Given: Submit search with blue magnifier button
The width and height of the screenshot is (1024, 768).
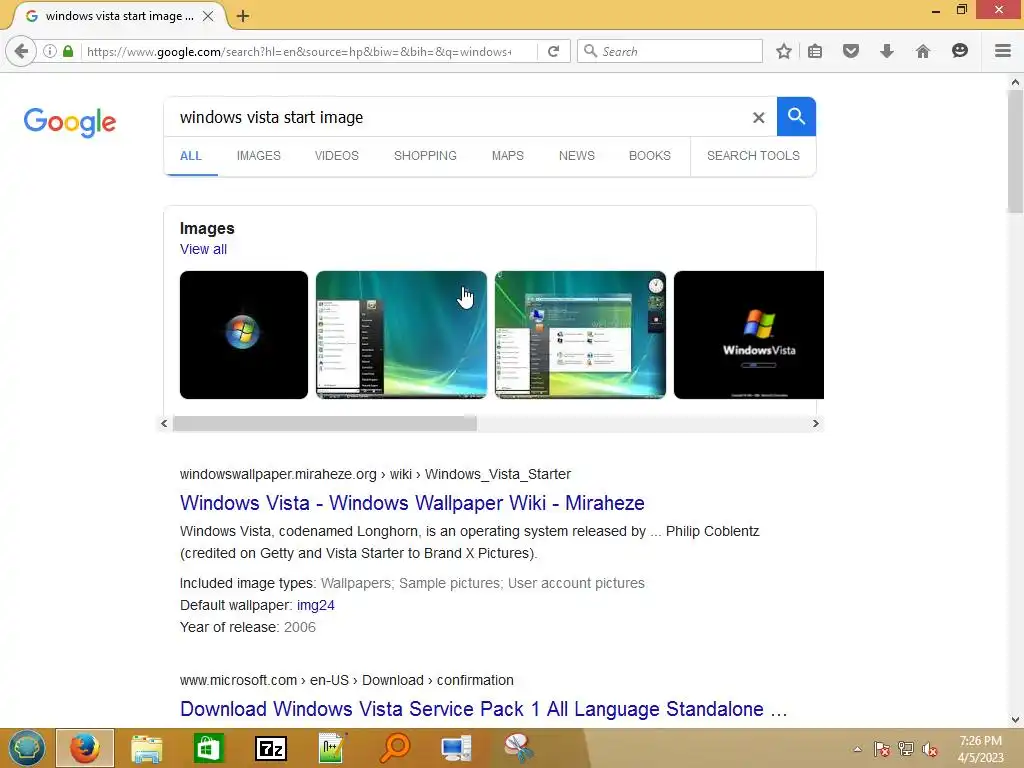Looking at the screenshot, I should [x=796, y=117].
